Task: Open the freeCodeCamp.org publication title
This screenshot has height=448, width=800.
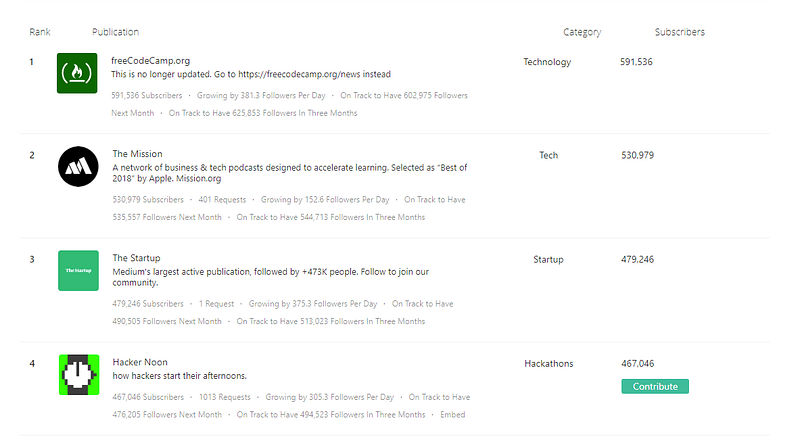Action: click(151, 61)
